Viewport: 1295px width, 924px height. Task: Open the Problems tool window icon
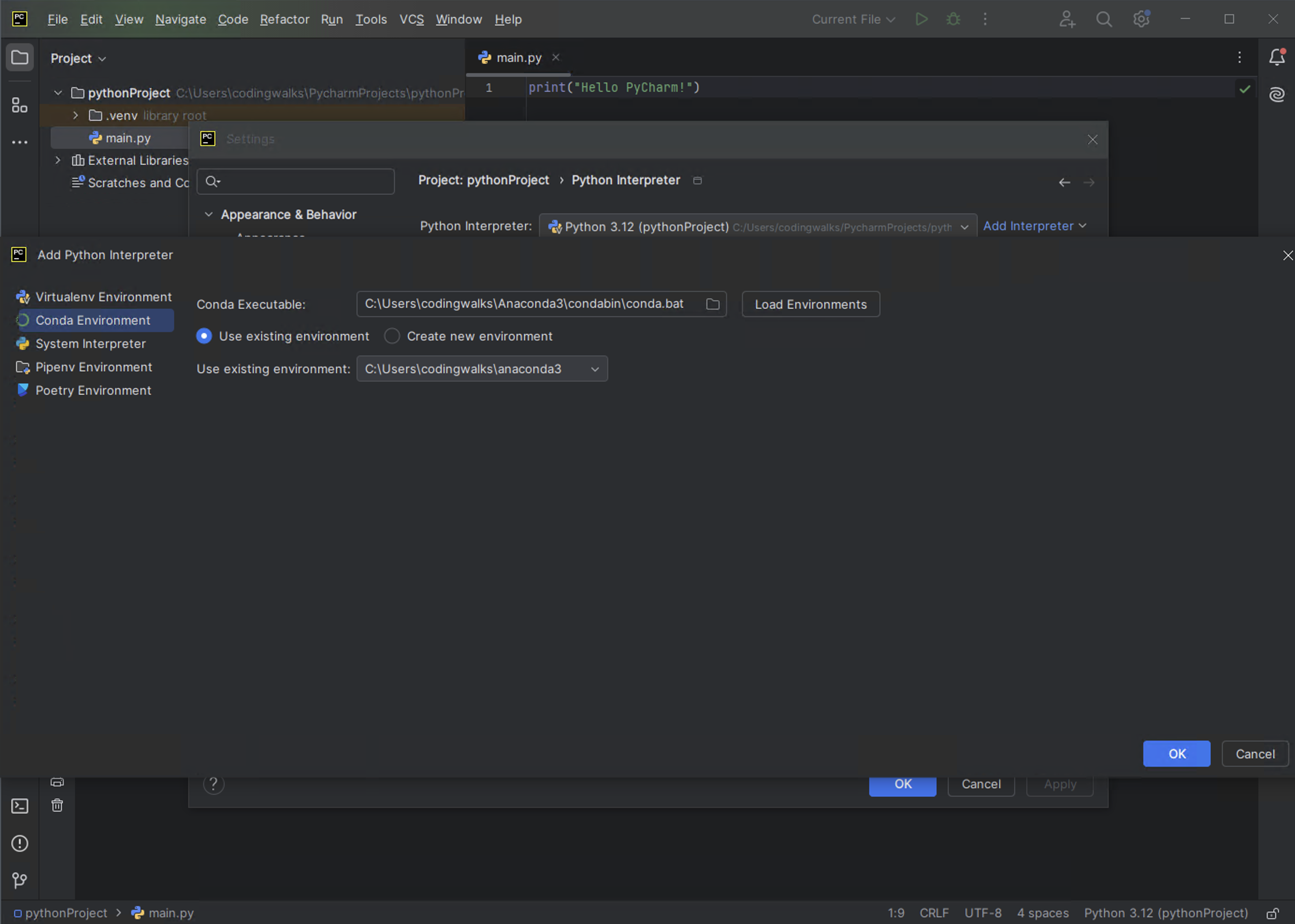20,843
